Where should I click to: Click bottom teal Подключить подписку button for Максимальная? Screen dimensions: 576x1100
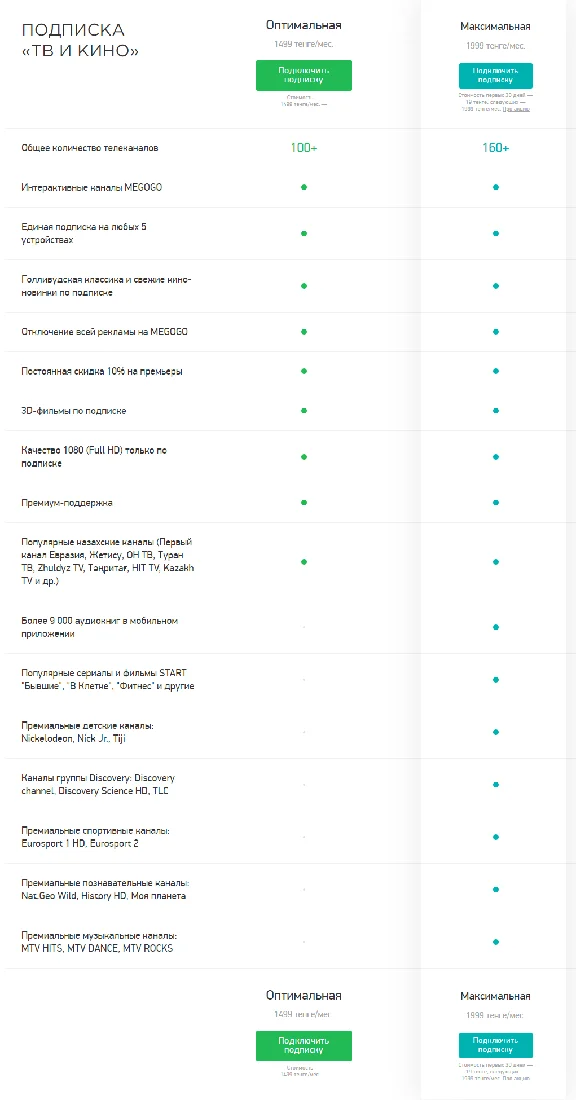pyautogui.click(x=496, y=1045)
